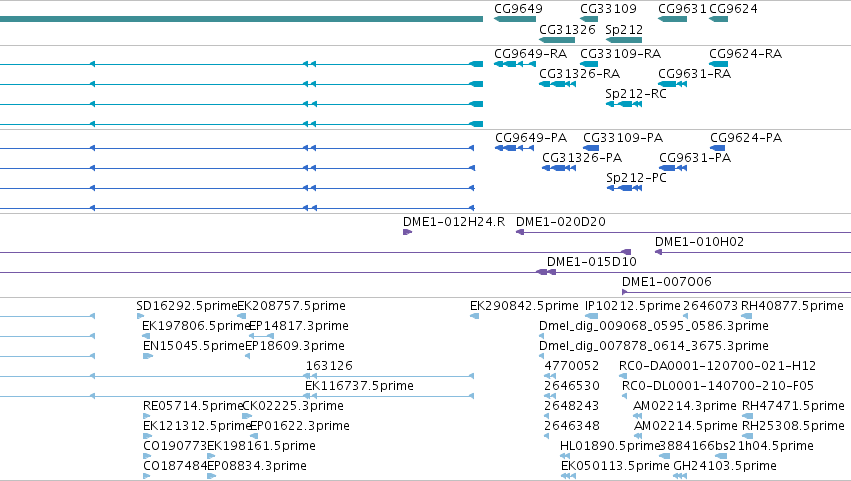Select EST CK02225.3prime
Screen dimensions: 851x481
point(293,407)
